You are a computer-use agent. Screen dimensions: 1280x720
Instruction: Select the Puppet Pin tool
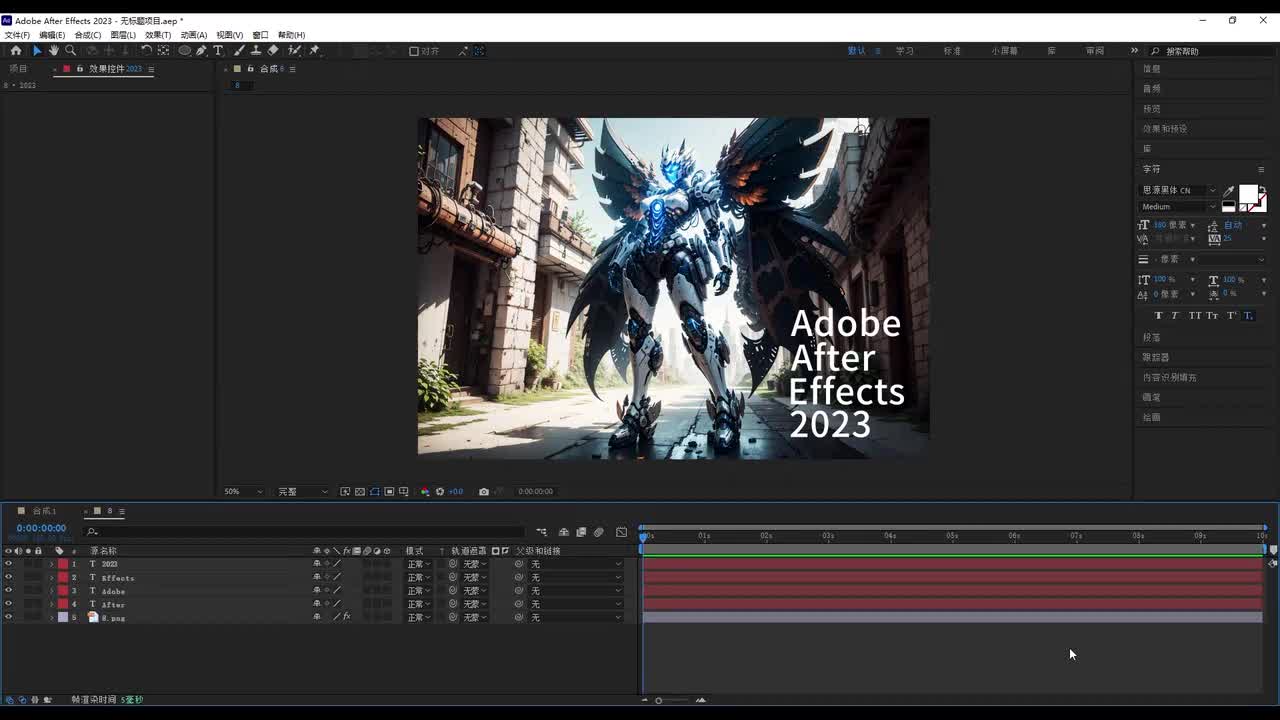pyautogui.click(x=314, y=50)
